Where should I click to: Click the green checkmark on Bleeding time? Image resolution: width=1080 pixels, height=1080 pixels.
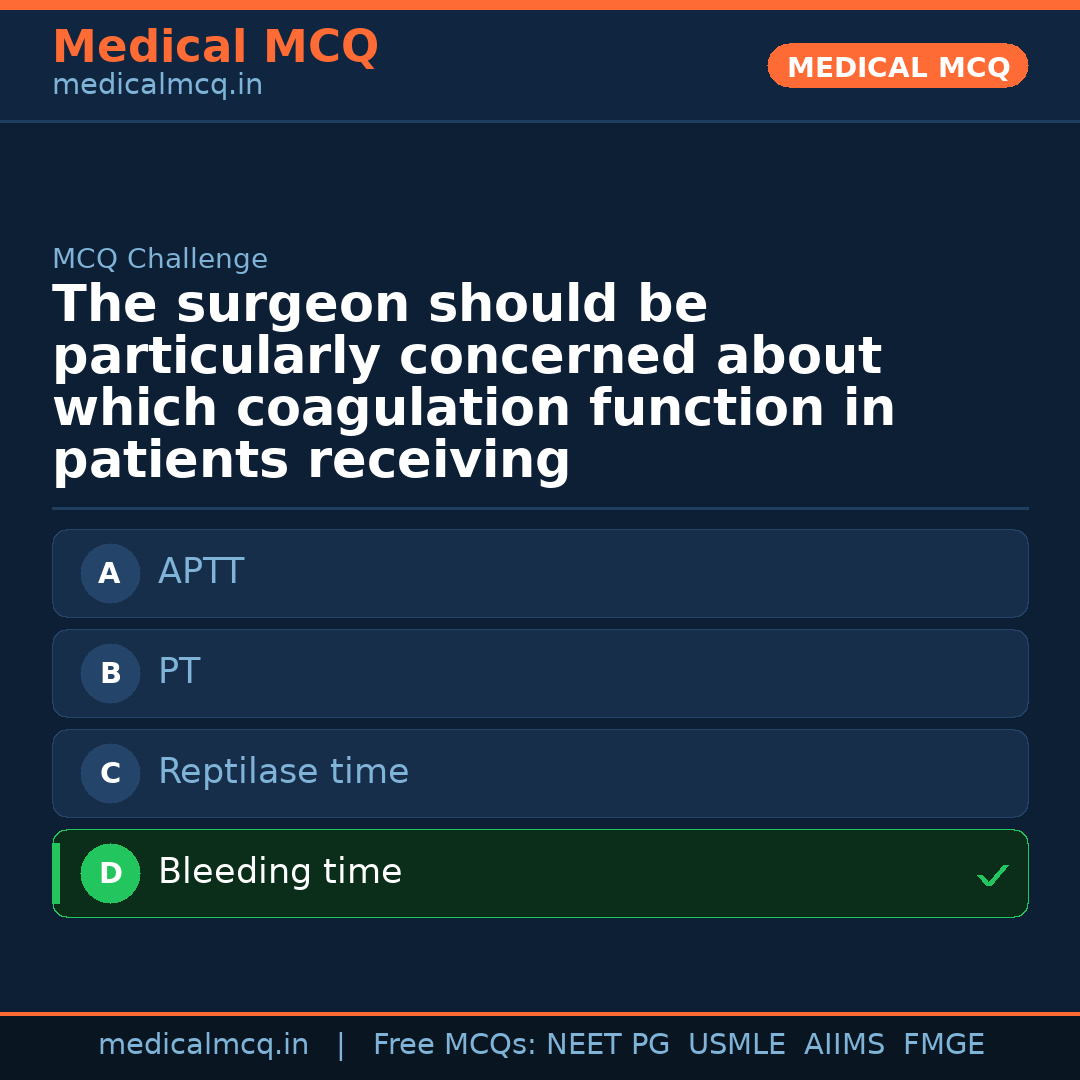992,876
